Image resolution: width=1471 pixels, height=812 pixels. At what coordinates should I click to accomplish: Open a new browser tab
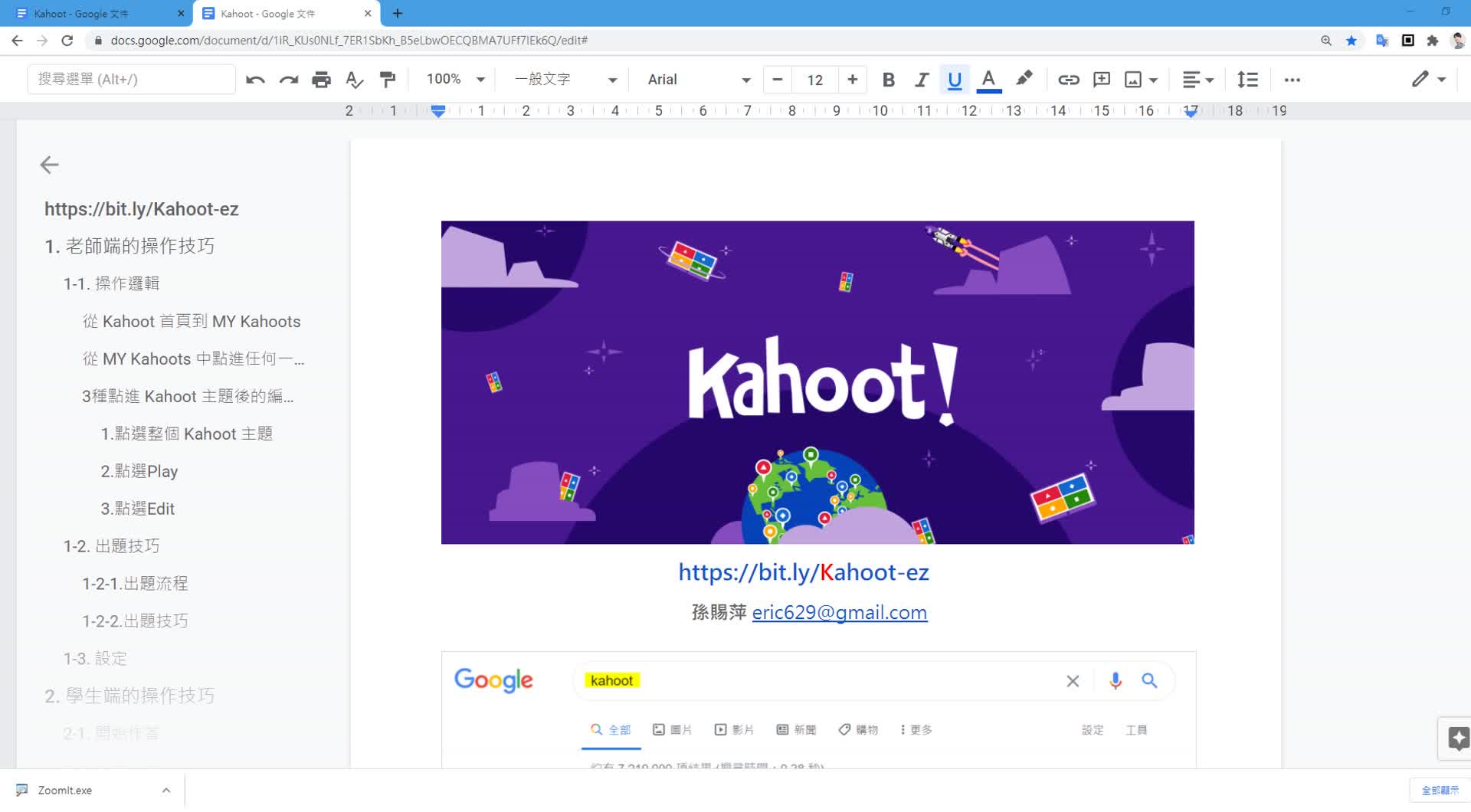click(x=397, y=13)
